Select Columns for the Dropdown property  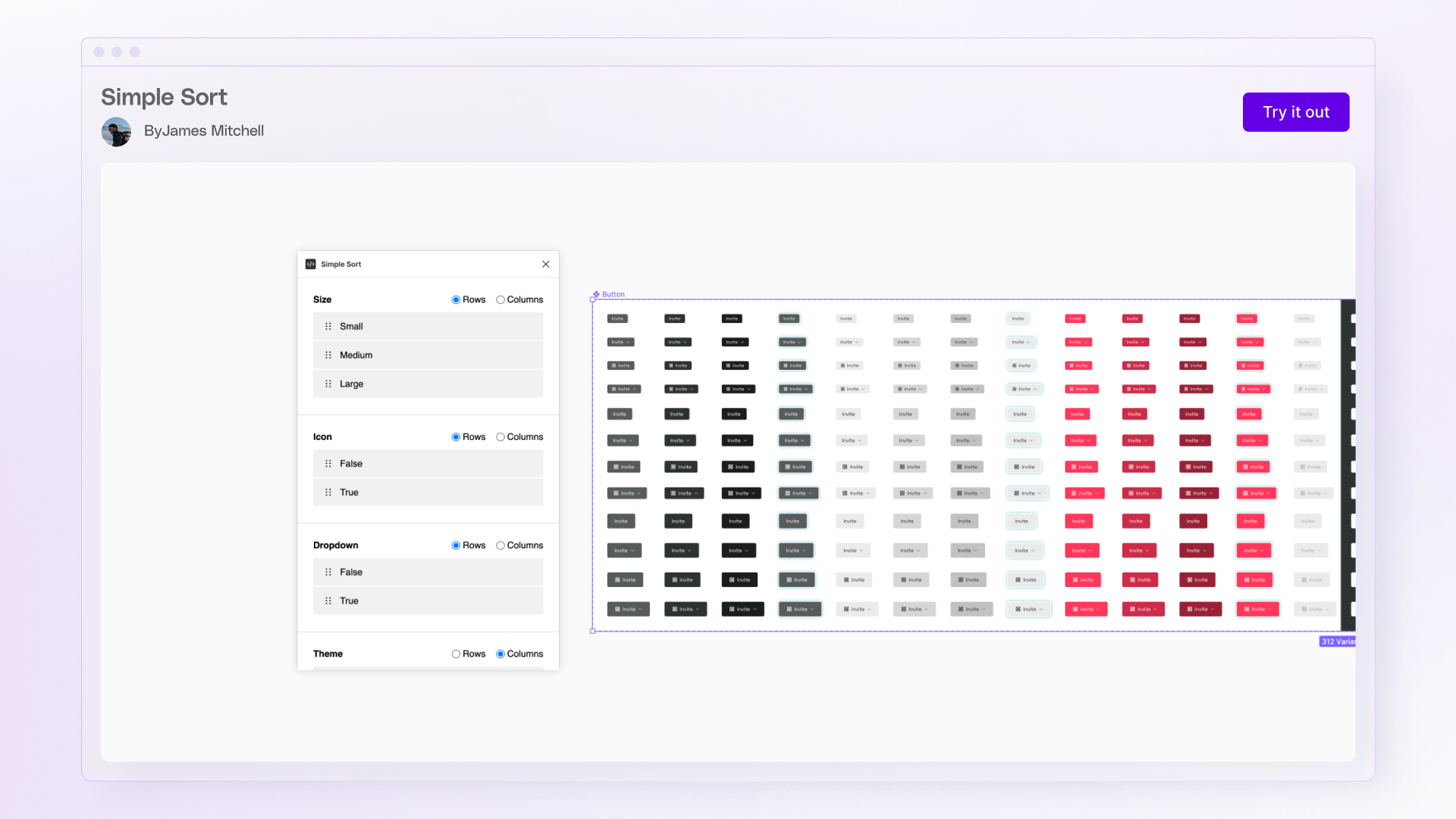click(500, 545)
